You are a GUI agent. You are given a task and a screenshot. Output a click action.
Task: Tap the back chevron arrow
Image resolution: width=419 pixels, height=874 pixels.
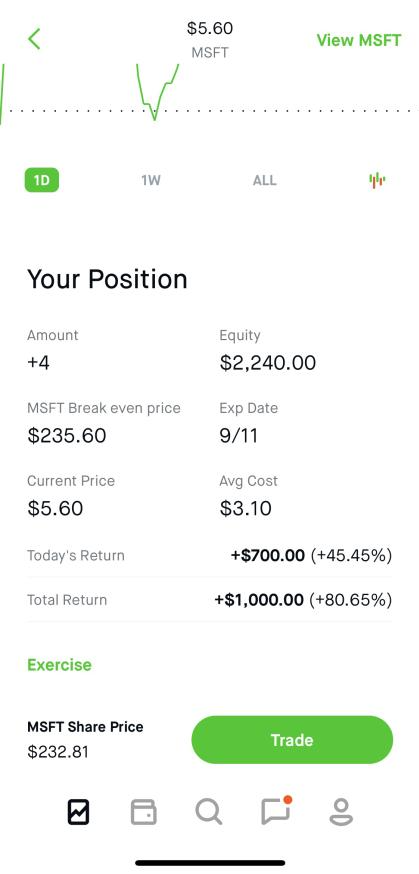(x=34, y=39)
